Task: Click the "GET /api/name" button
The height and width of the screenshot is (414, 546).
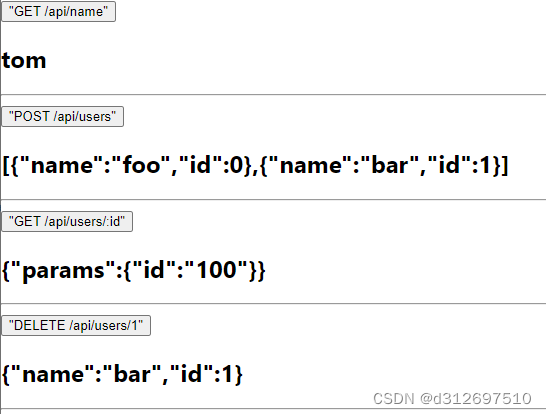Action: pos(58,11)
